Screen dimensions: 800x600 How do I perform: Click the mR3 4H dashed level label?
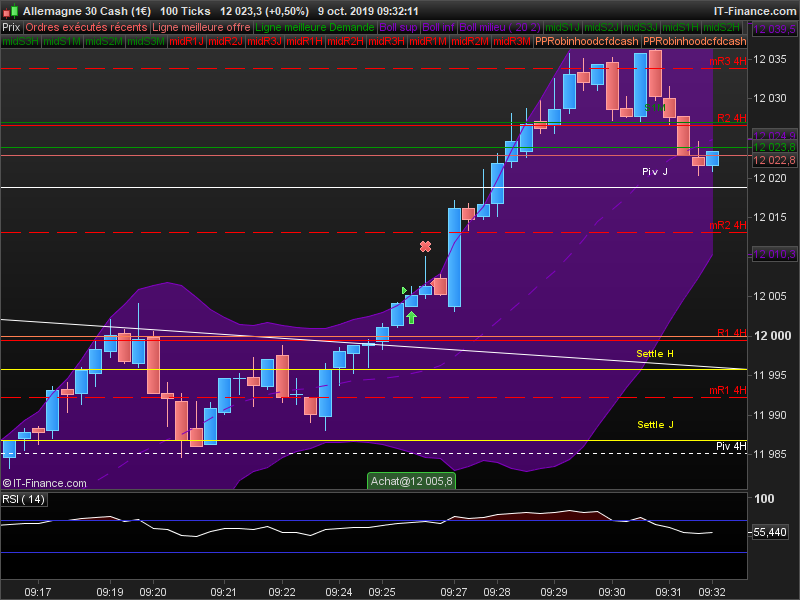point(728,61)
